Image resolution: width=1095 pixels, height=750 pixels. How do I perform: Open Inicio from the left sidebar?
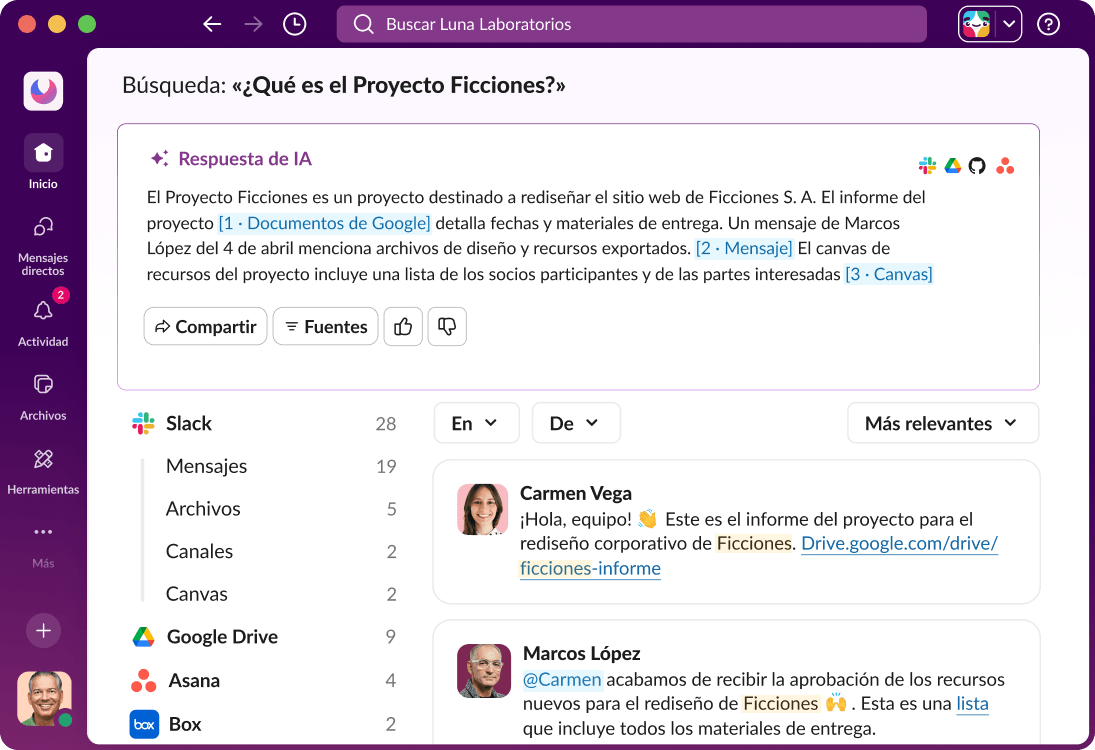pyautogui.click(x=42, y=158)
